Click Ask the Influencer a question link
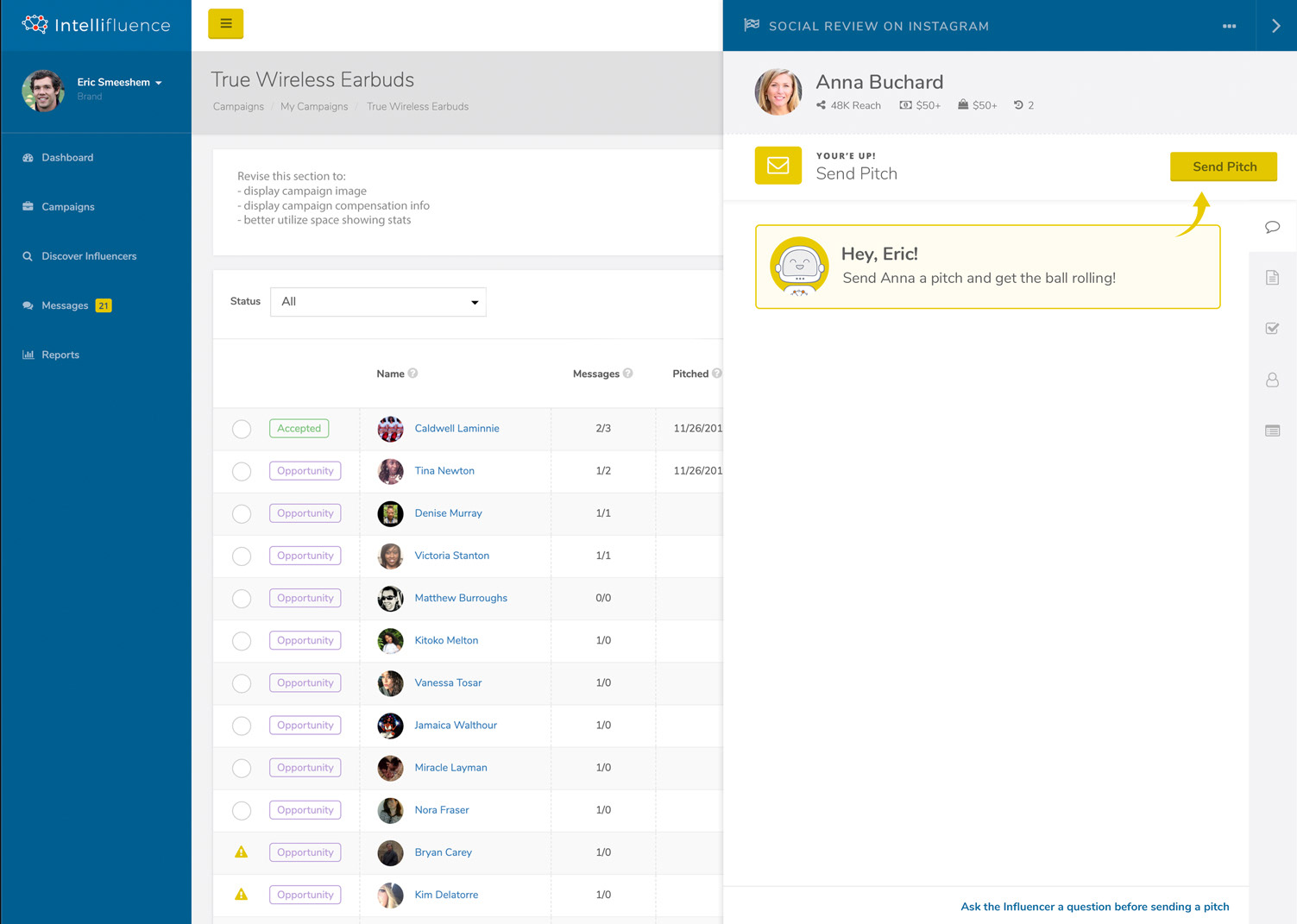This screenshot has height=924, width=1297. (x=1094, y=907)
